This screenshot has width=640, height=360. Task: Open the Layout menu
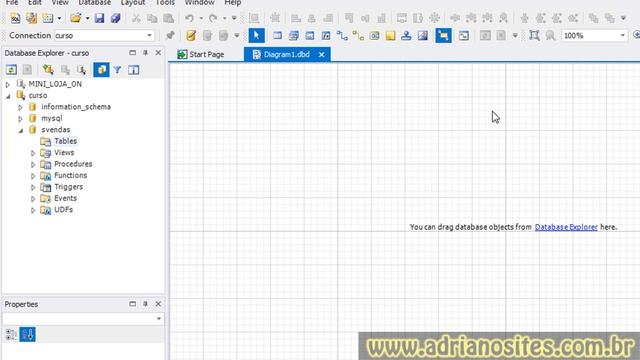coord(133,2)
